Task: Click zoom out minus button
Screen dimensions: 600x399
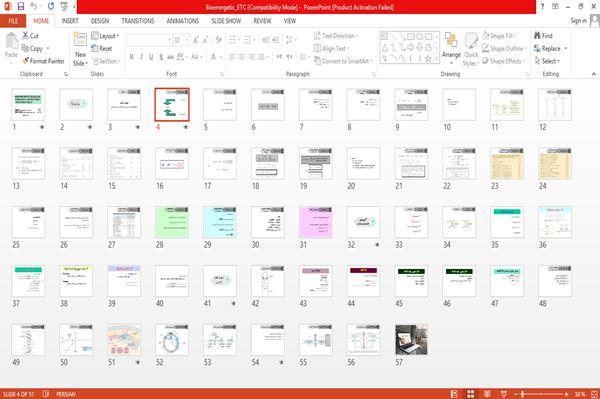Action: (516, 394)
